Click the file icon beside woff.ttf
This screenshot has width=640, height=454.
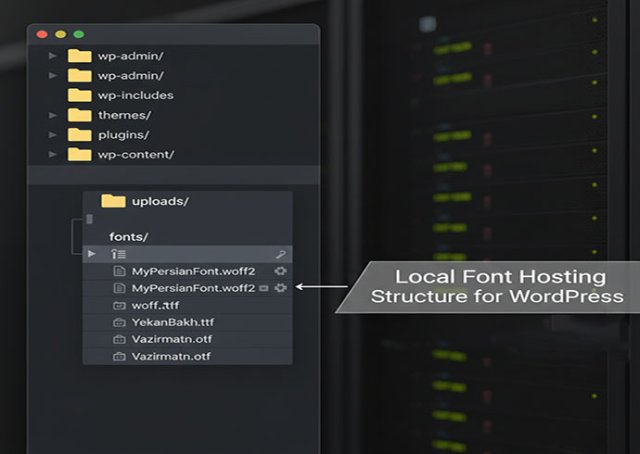point(119,305)
